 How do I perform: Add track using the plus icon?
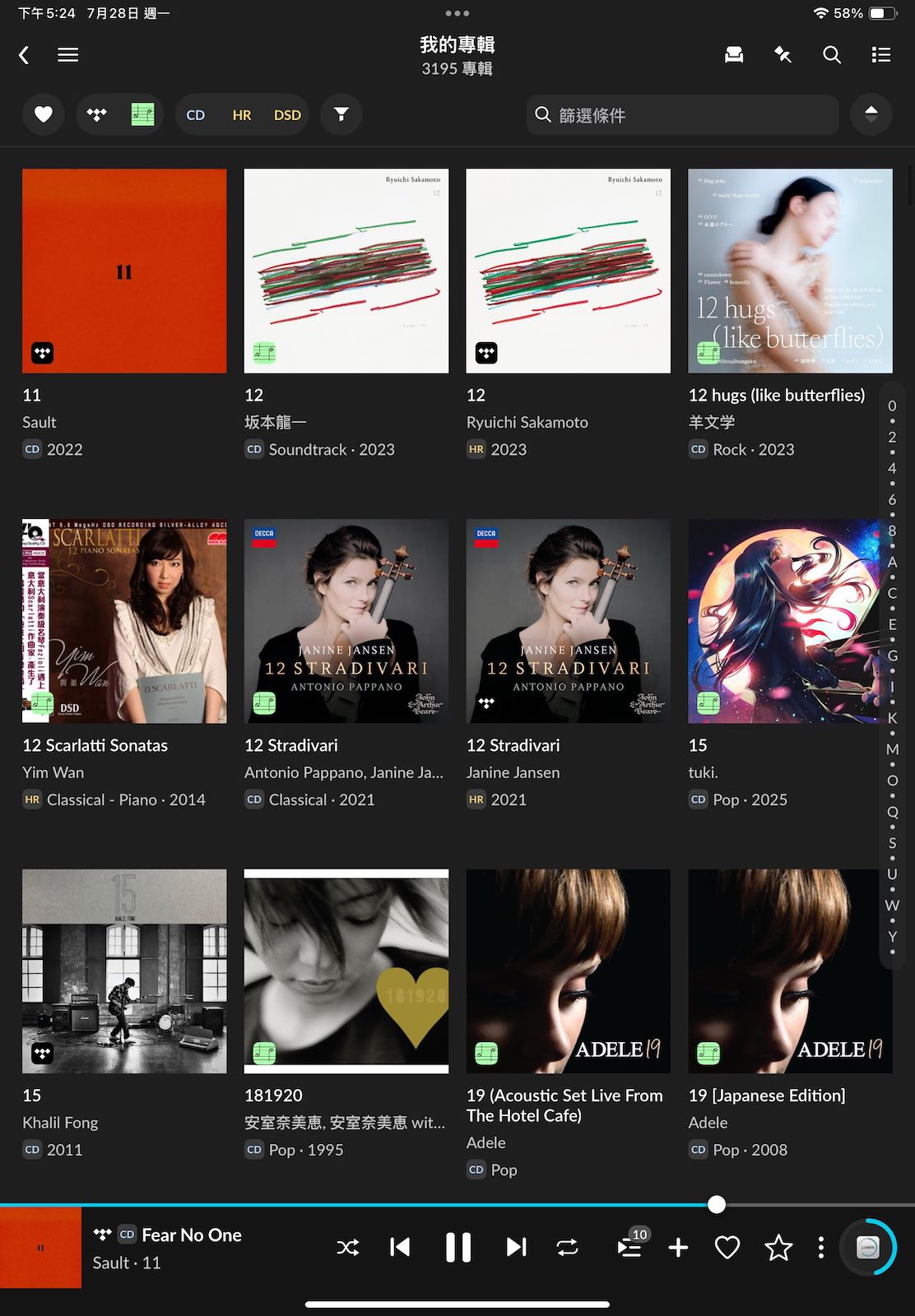(x=678, y=1248)
